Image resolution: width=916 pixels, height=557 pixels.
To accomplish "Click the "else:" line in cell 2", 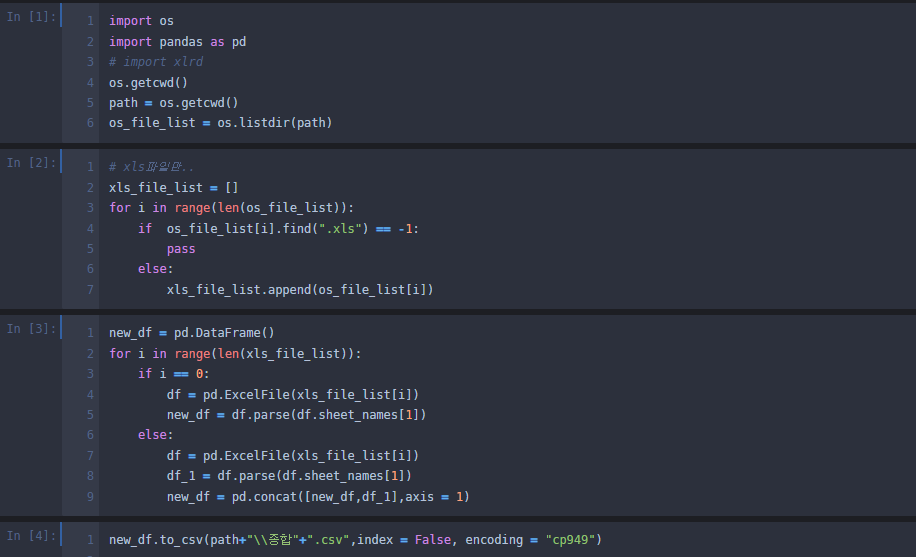I will click(x=155, y=269).
